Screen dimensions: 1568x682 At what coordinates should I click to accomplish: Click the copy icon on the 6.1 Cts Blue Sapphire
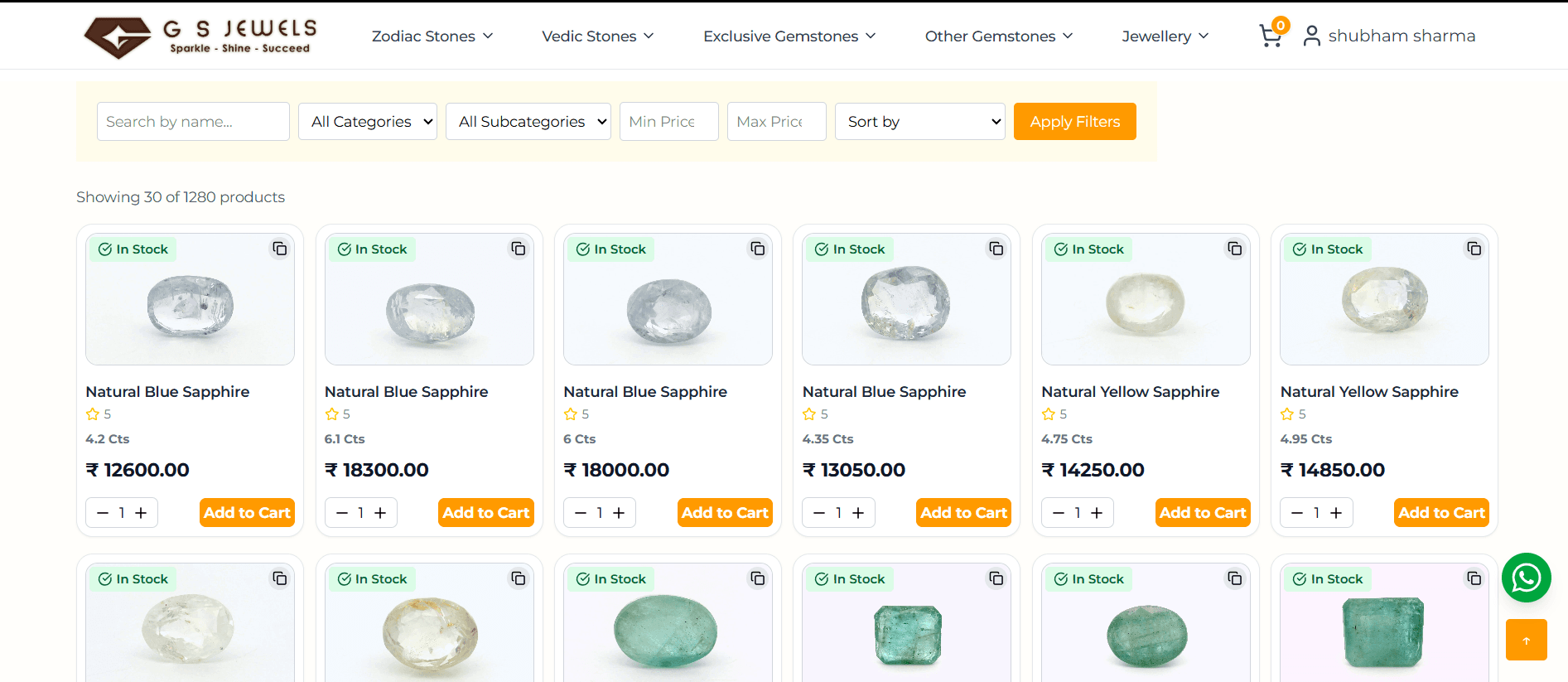(519, 249)
